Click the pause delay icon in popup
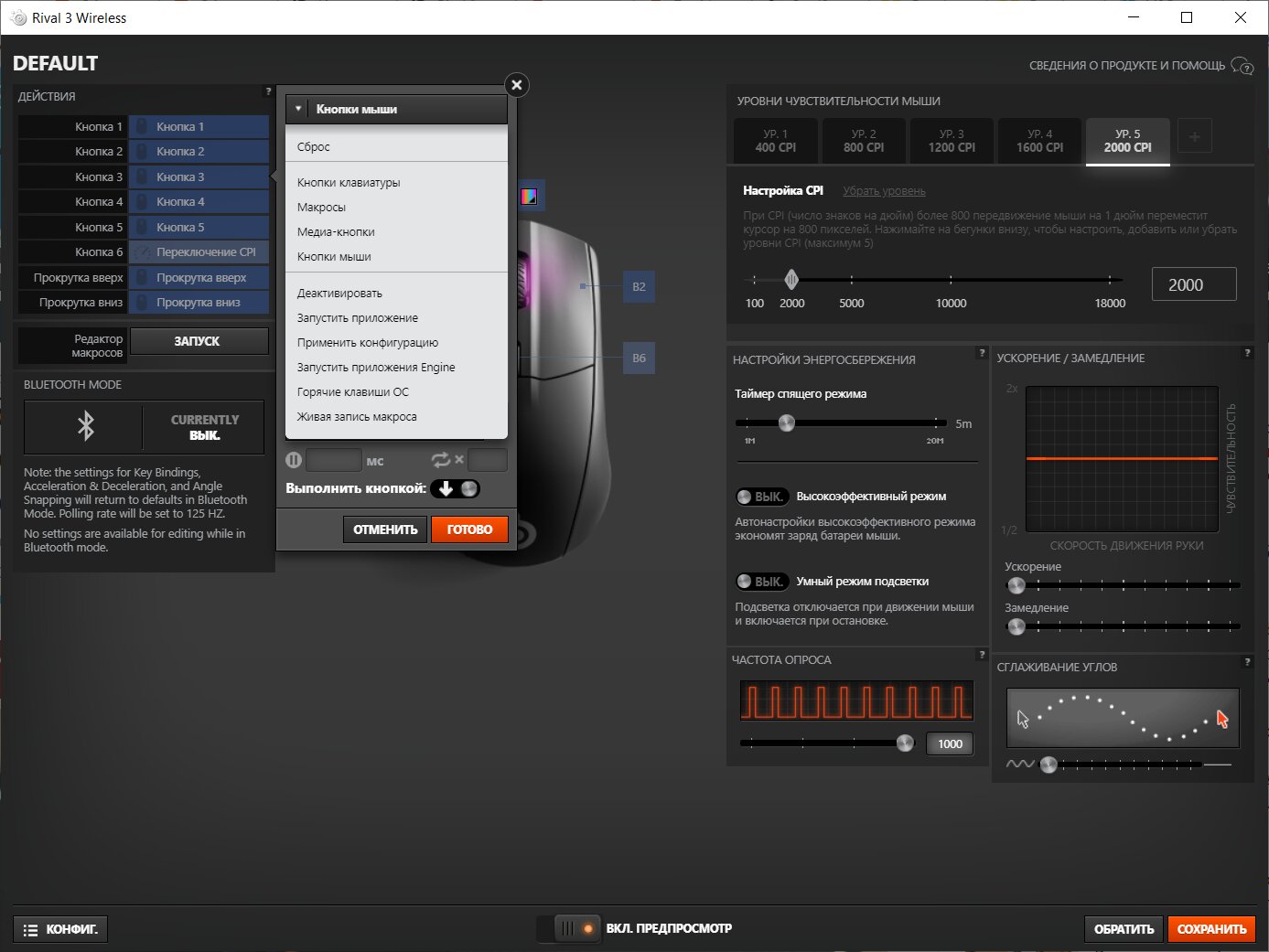 coord(294,460)
